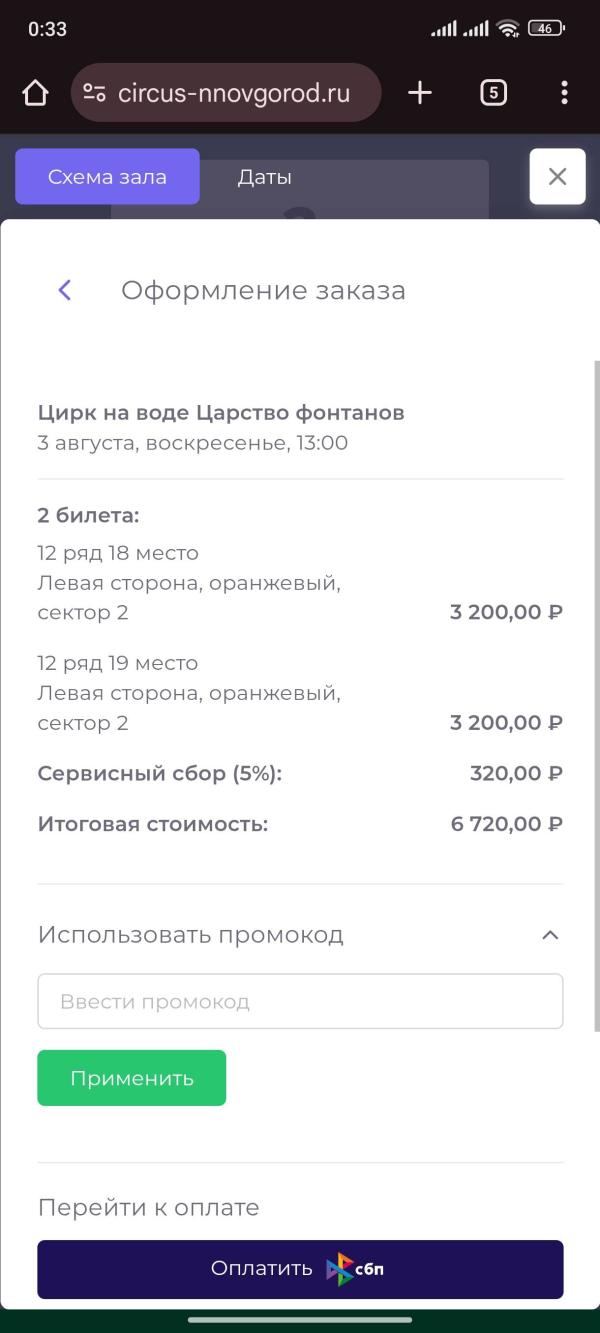600x1333 pixels.
Task: Click the green 'Применить' button
Action: pos(132,1078)
